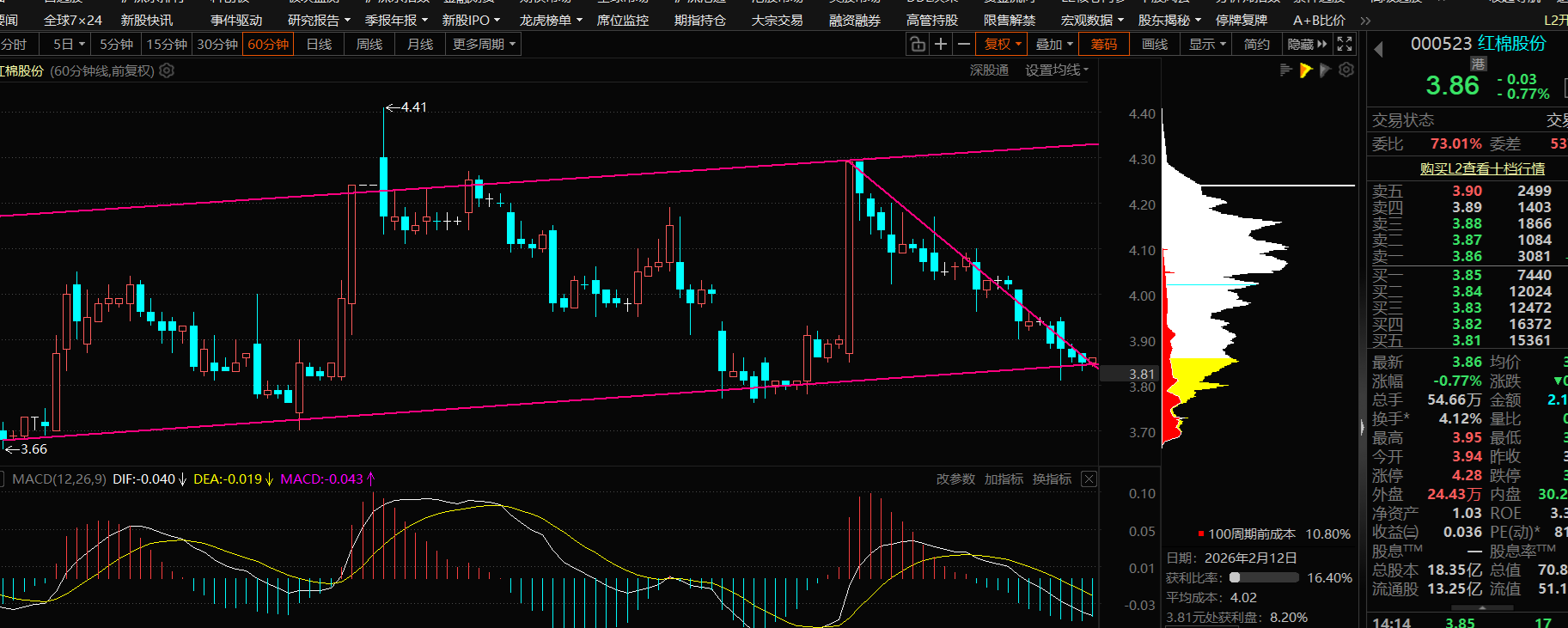The image size is (1568, 628).
Task: Click 加指标 to add an indicator
Action: 1004,479
